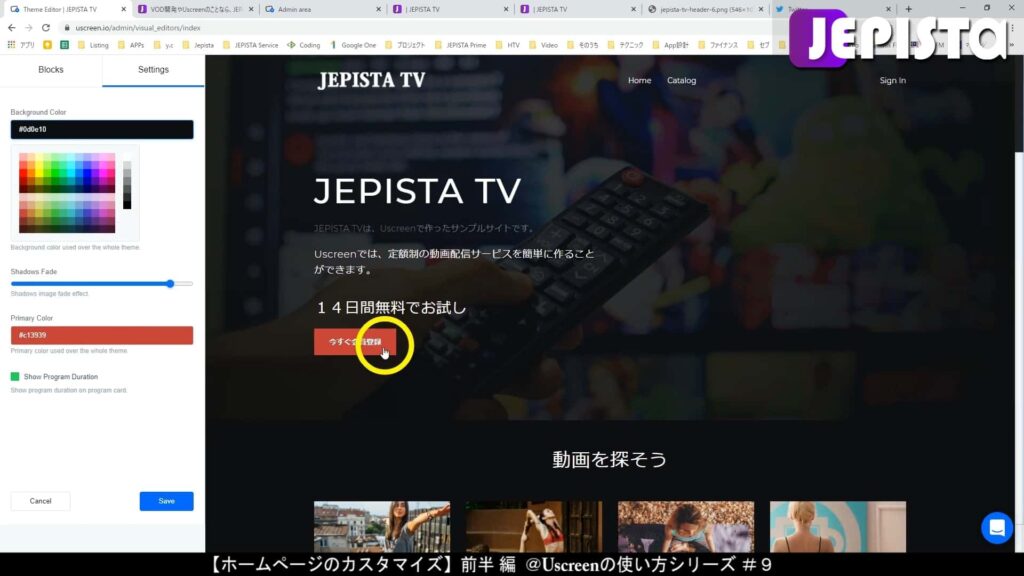Close the Theme Editor browser tab
Screen dimensions: 1024x576
123,9
